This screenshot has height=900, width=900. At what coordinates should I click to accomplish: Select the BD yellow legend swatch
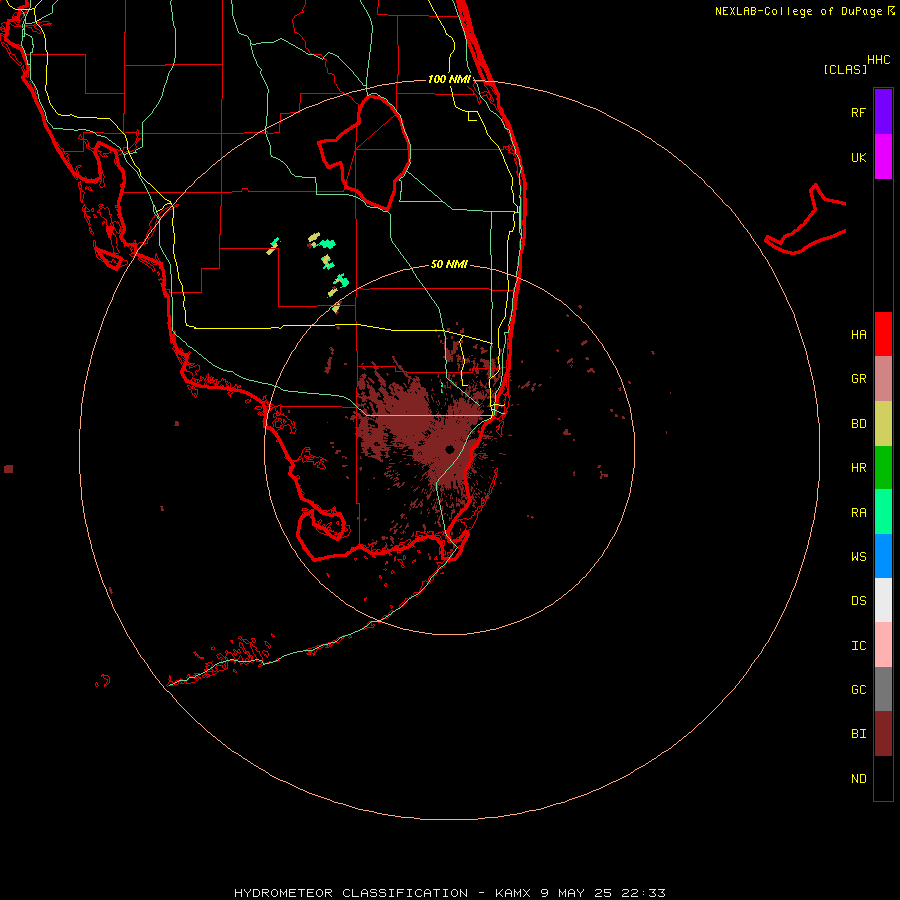click(883, 424)
